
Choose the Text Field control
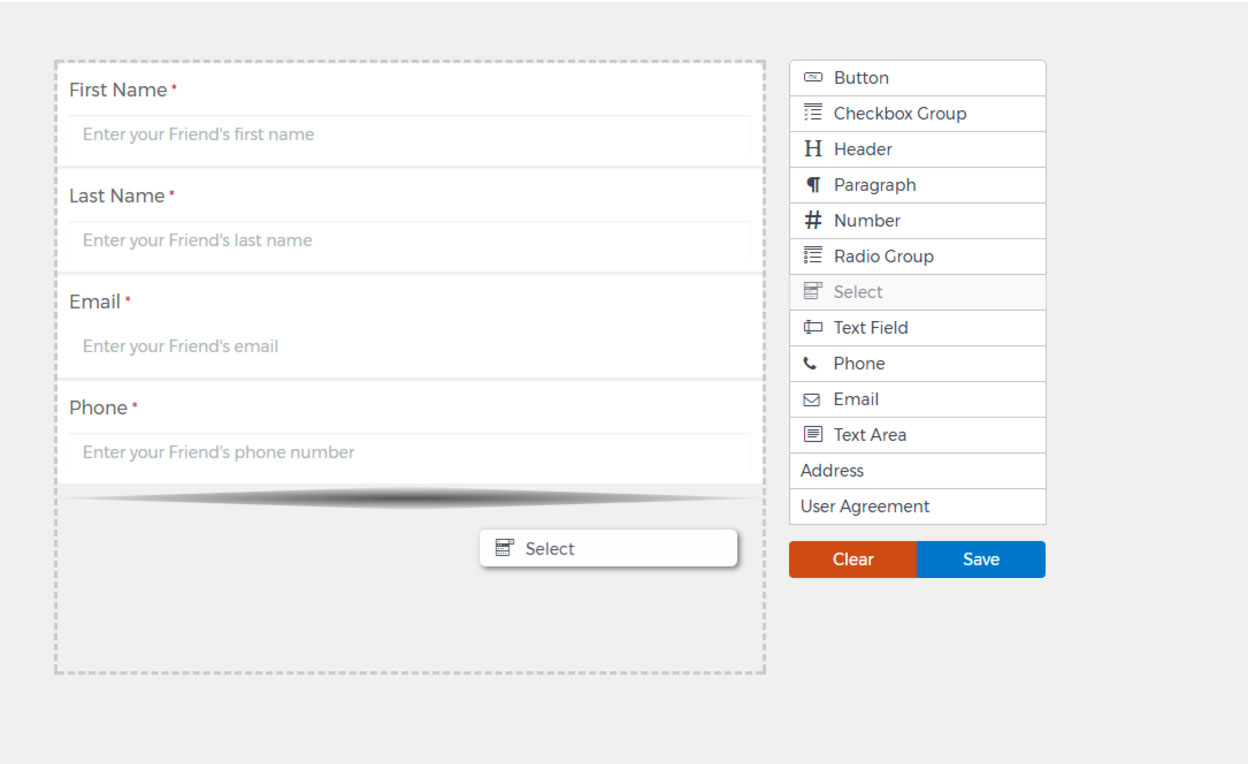point(917,328)
